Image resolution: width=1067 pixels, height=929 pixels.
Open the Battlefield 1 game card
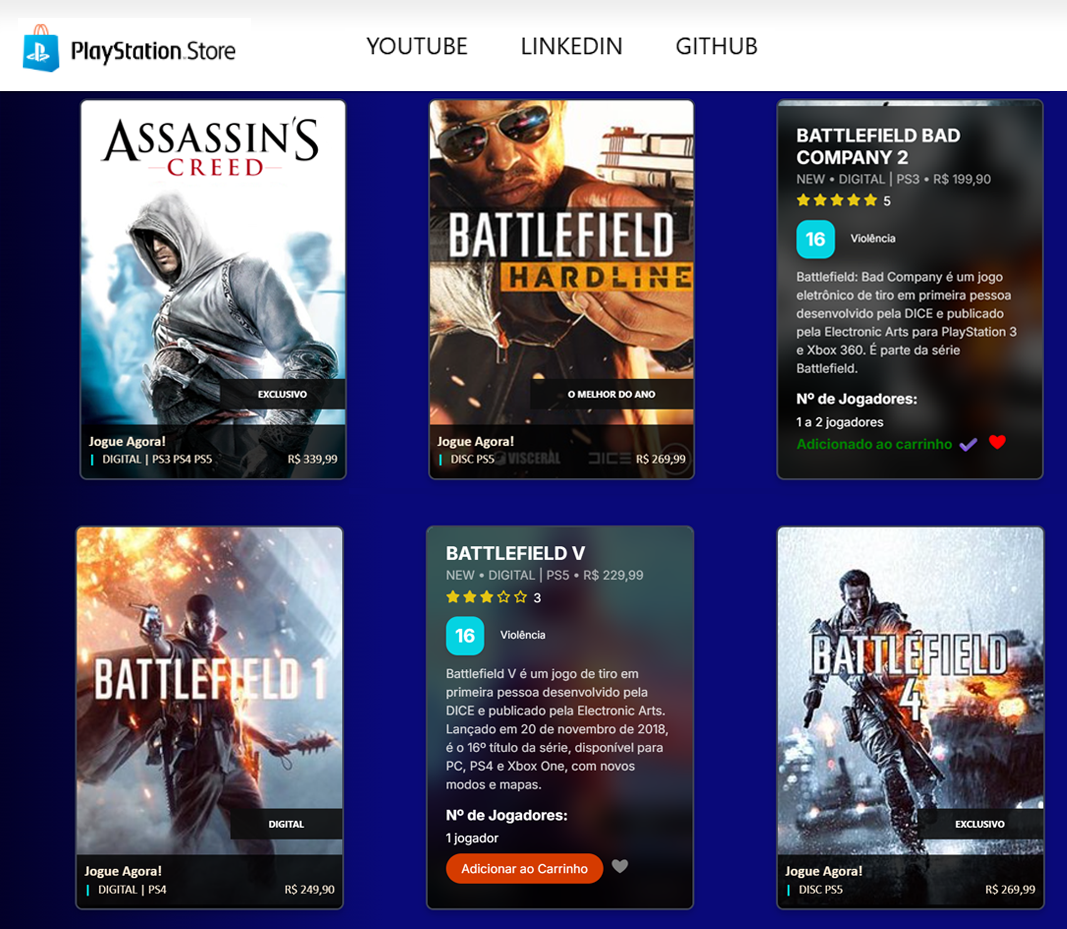tap(210, 717)
